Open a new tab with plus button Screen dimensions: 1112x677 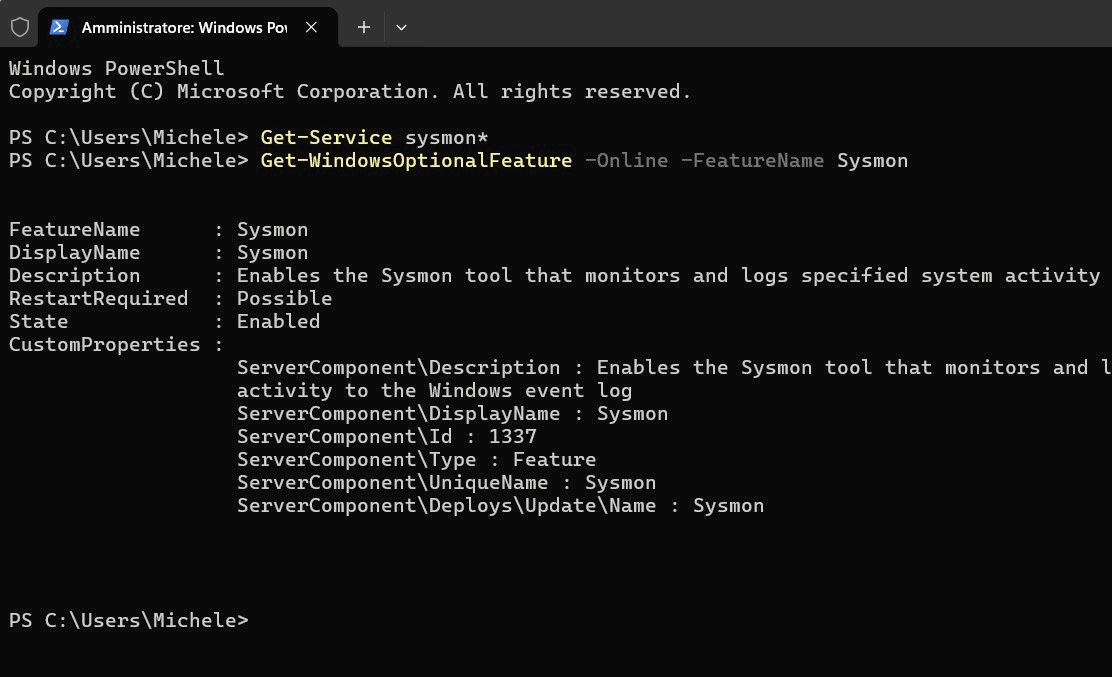(363, 27)
